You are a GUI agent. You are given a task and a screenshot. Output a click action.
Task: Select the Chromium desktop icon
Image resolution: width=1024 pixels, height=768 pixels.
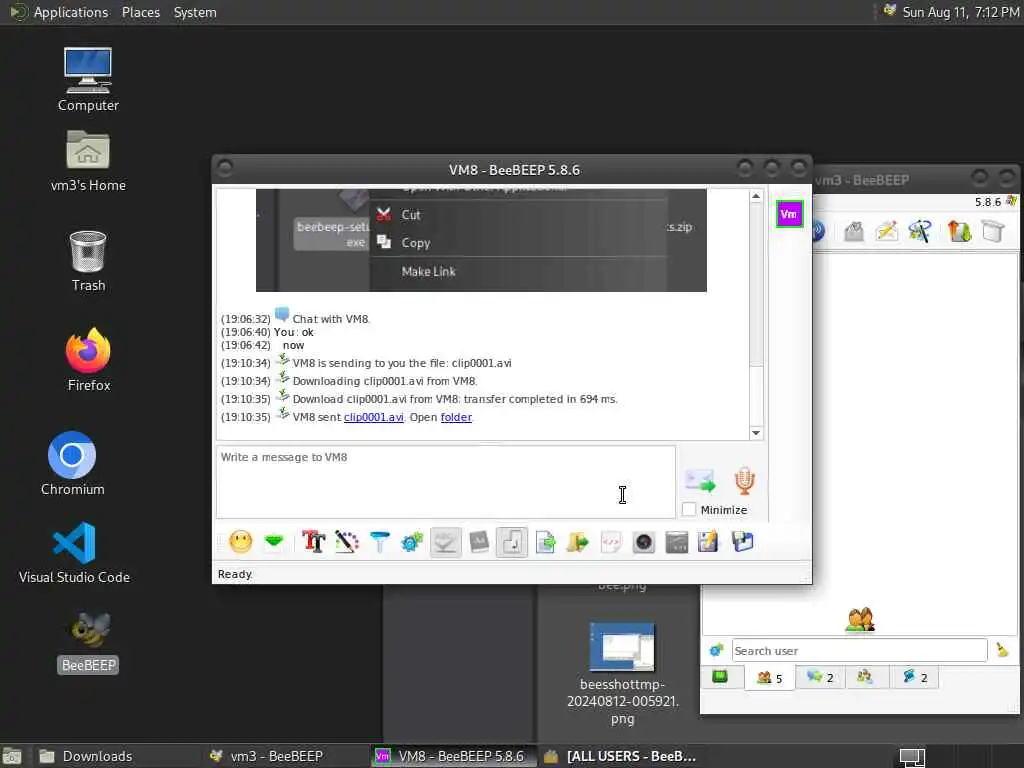pyautogui.click(x=72, y=464)
